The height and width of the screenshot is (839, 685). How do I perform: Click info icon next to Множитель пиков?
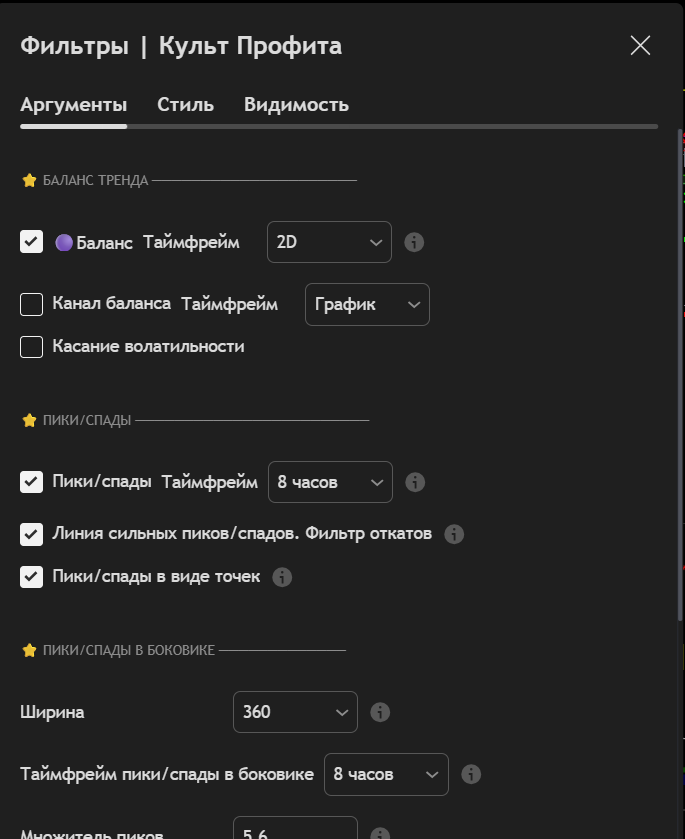pos(379,833)
